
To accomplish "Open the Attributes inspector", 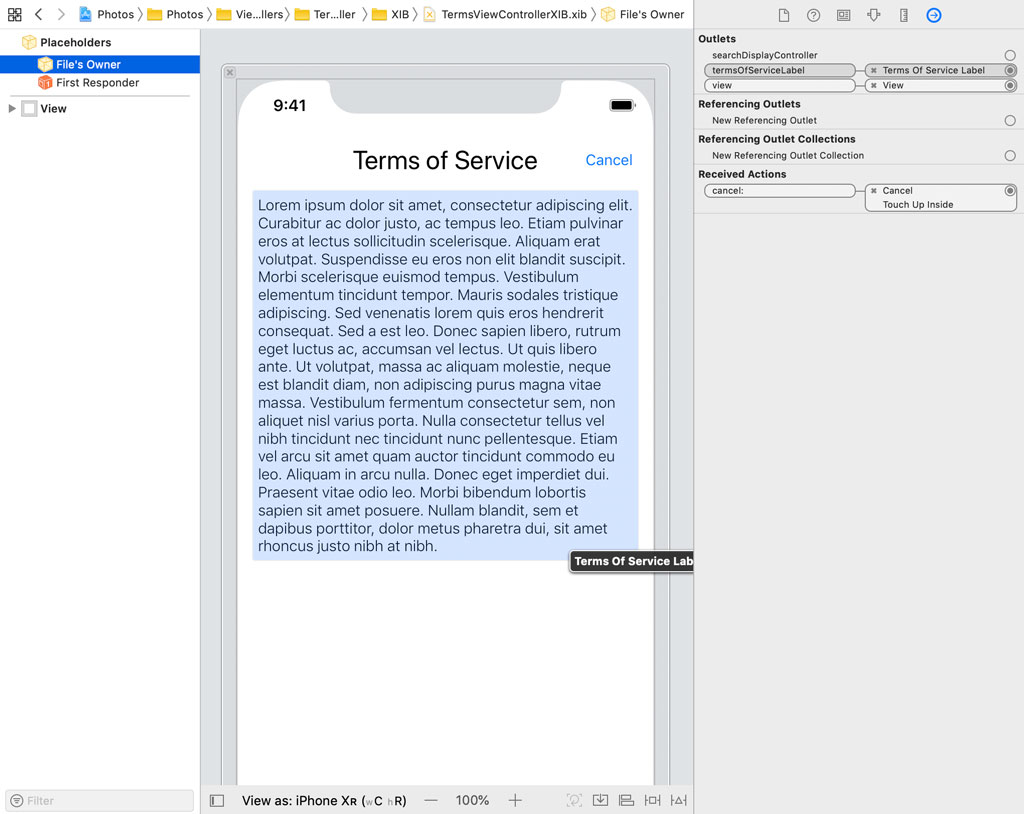I will tap(872, 15).
